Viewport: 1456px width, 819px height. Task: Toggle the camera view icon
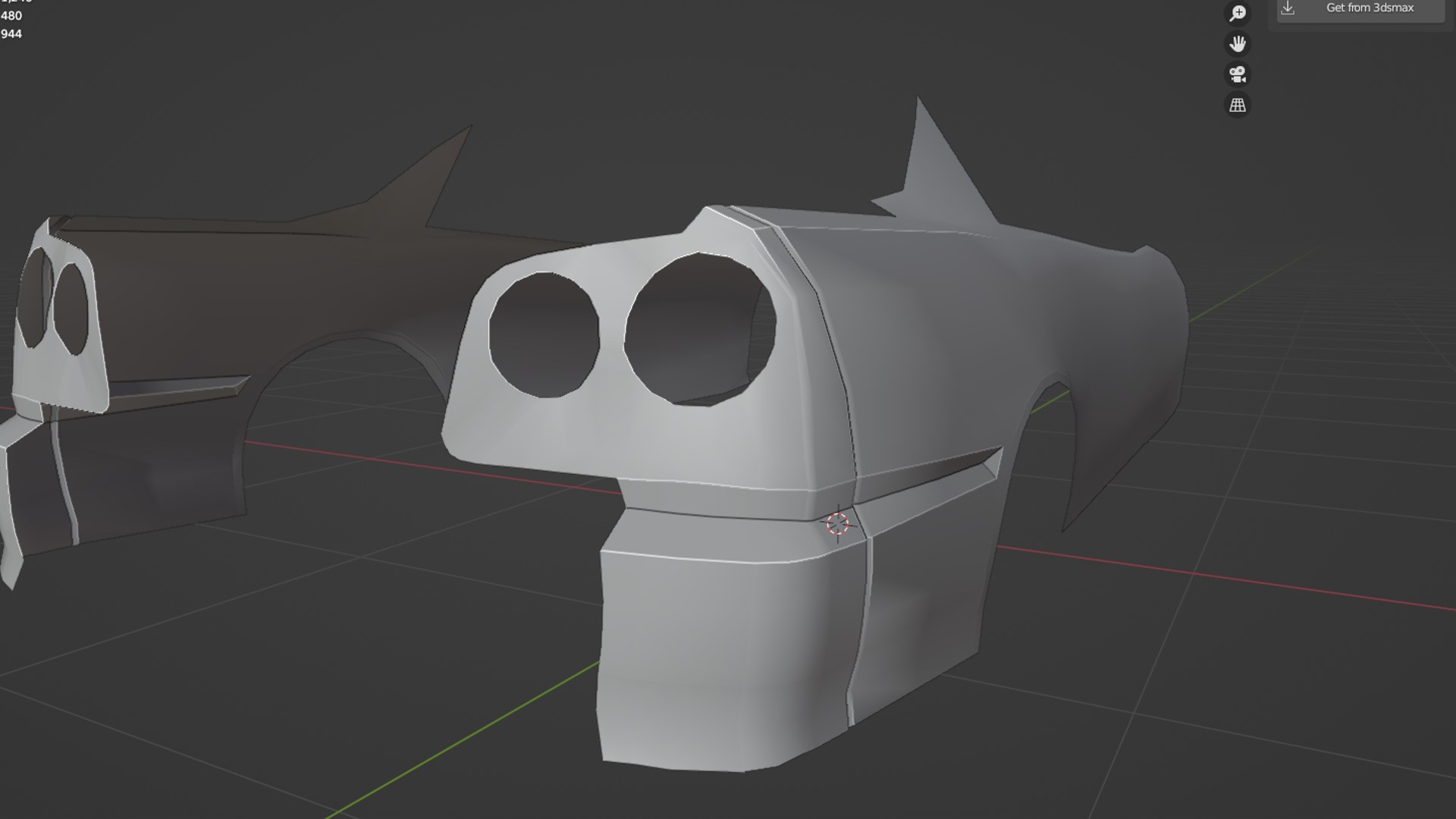(1238, 74)
